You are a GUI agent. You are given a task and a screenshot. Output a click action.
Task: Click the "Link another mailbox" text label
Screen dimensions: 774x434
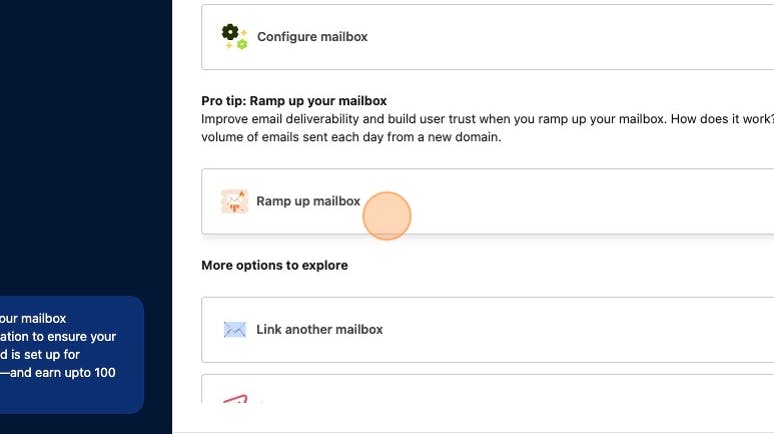tap(319, 329)
